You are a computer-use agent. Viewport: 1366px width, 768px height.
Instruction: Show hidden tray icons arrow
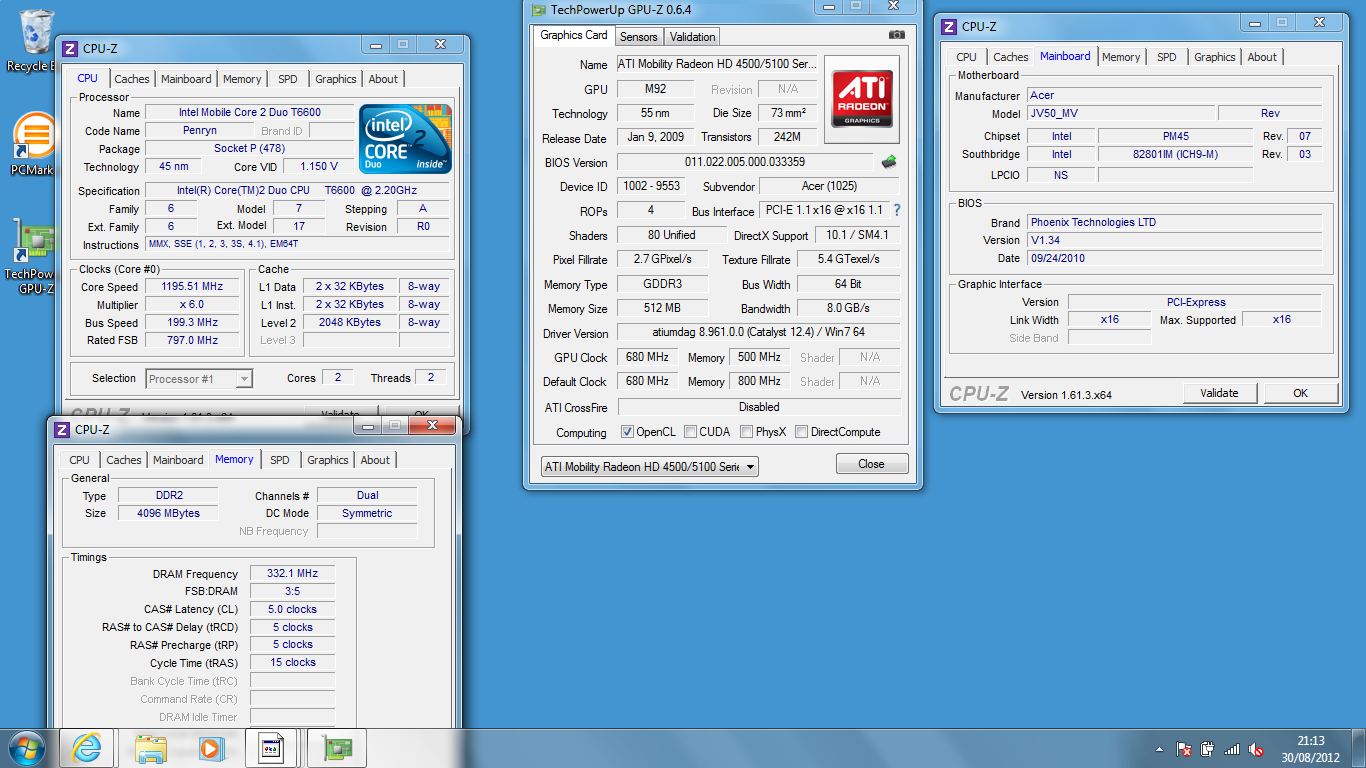click(1159, 749)
